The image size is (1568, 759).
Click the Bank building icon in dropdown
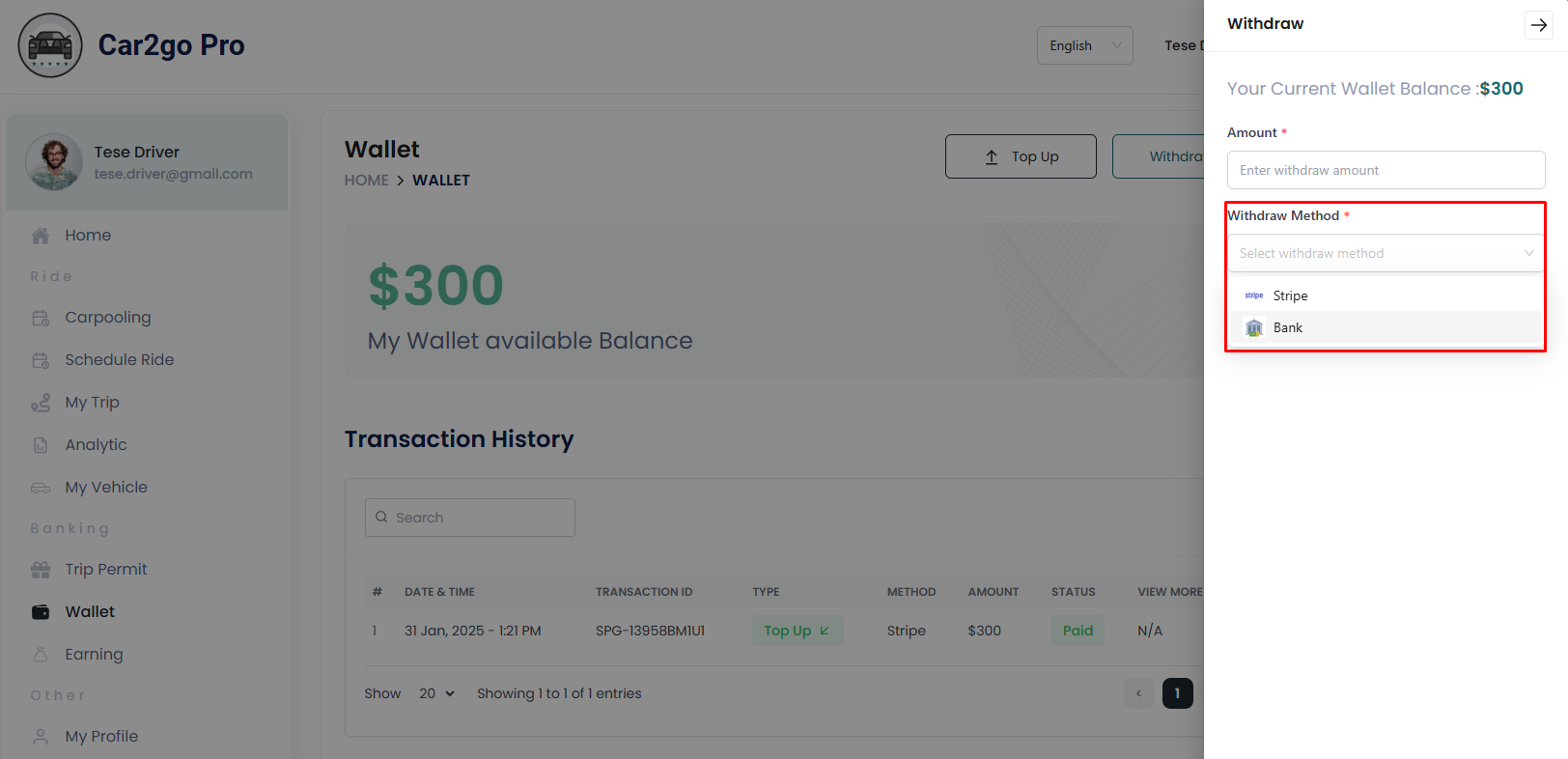[1254, 328]
